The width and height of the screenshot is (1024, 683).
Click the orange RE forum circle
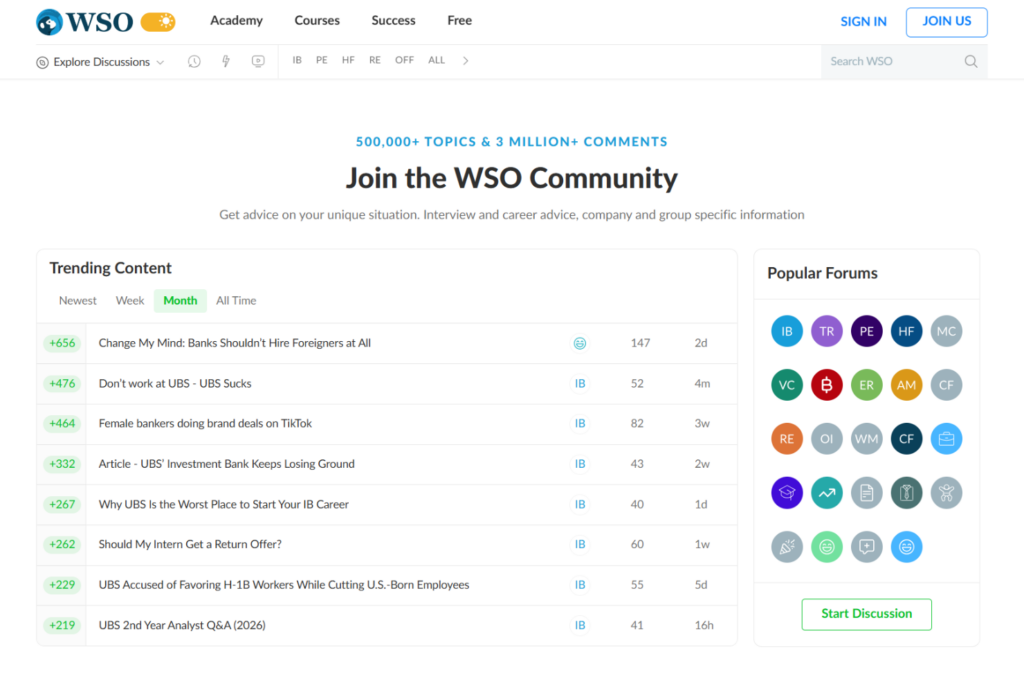coord(787,439)
